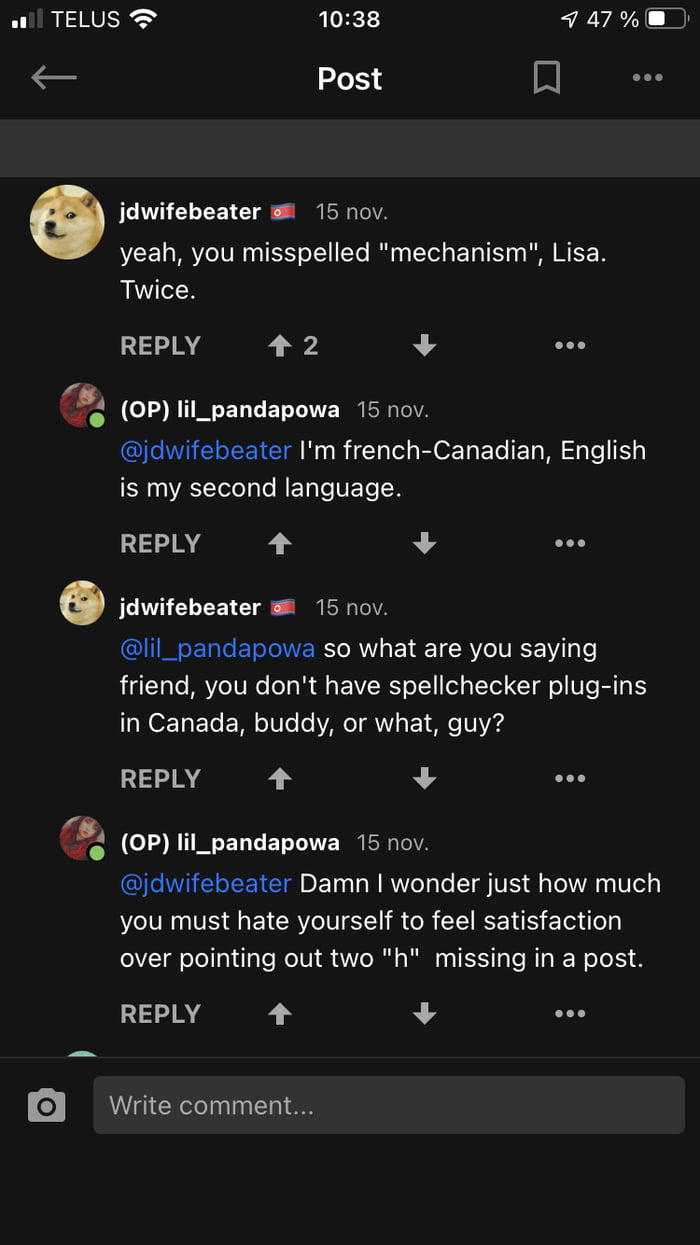The width and height of the screenshot is (700, 1245).
Task: Open post options in header
Action: point(647,78)
